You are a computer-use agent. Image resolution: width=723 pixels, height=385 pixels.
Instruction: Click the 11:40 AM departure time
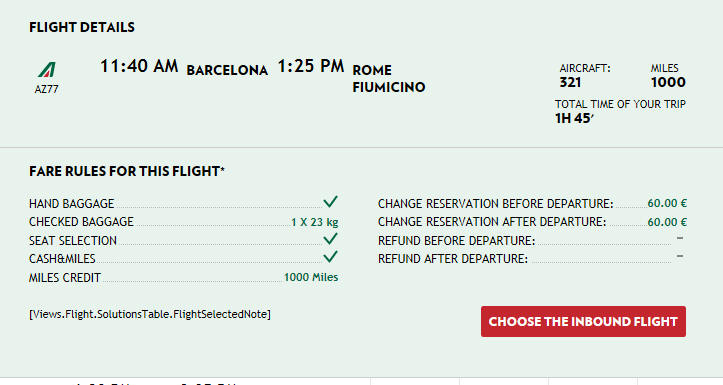139,66
